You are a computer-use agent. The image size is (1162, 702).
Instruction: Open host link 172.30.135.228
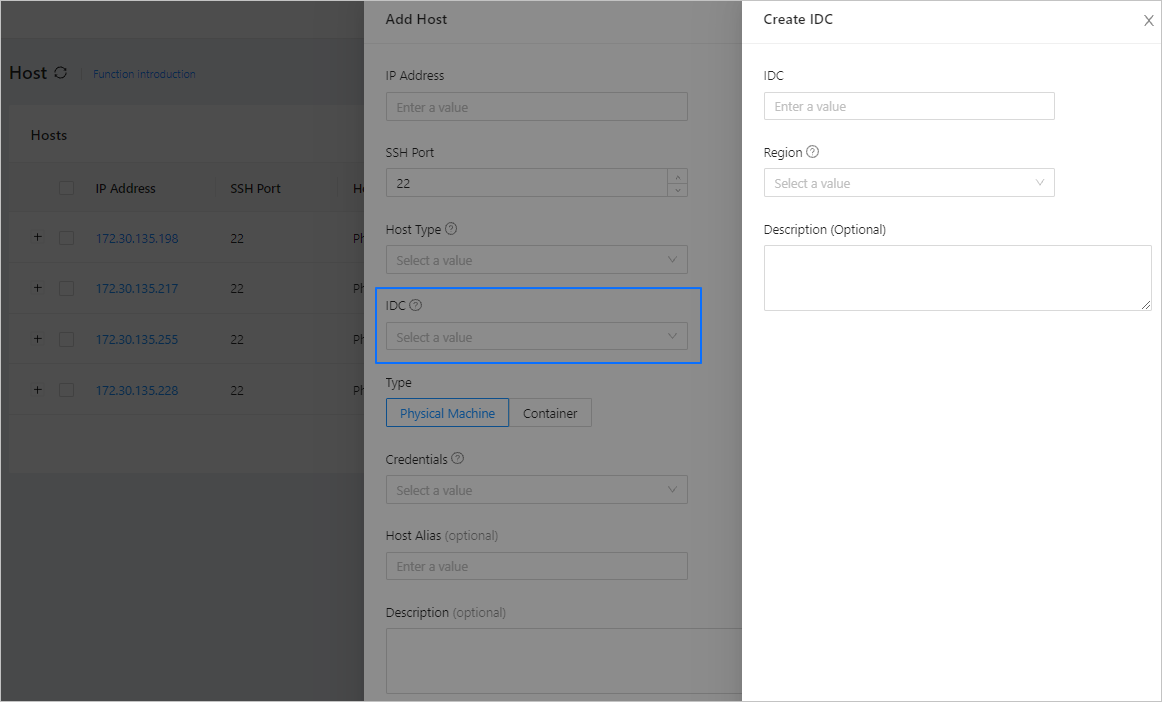[x=137, y=390]
